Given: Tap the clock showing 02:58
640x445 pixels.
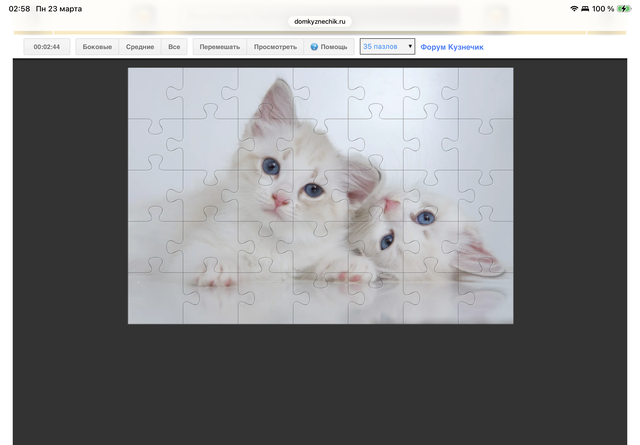Looking at the screenshot, I should click(x=19, y=8).
